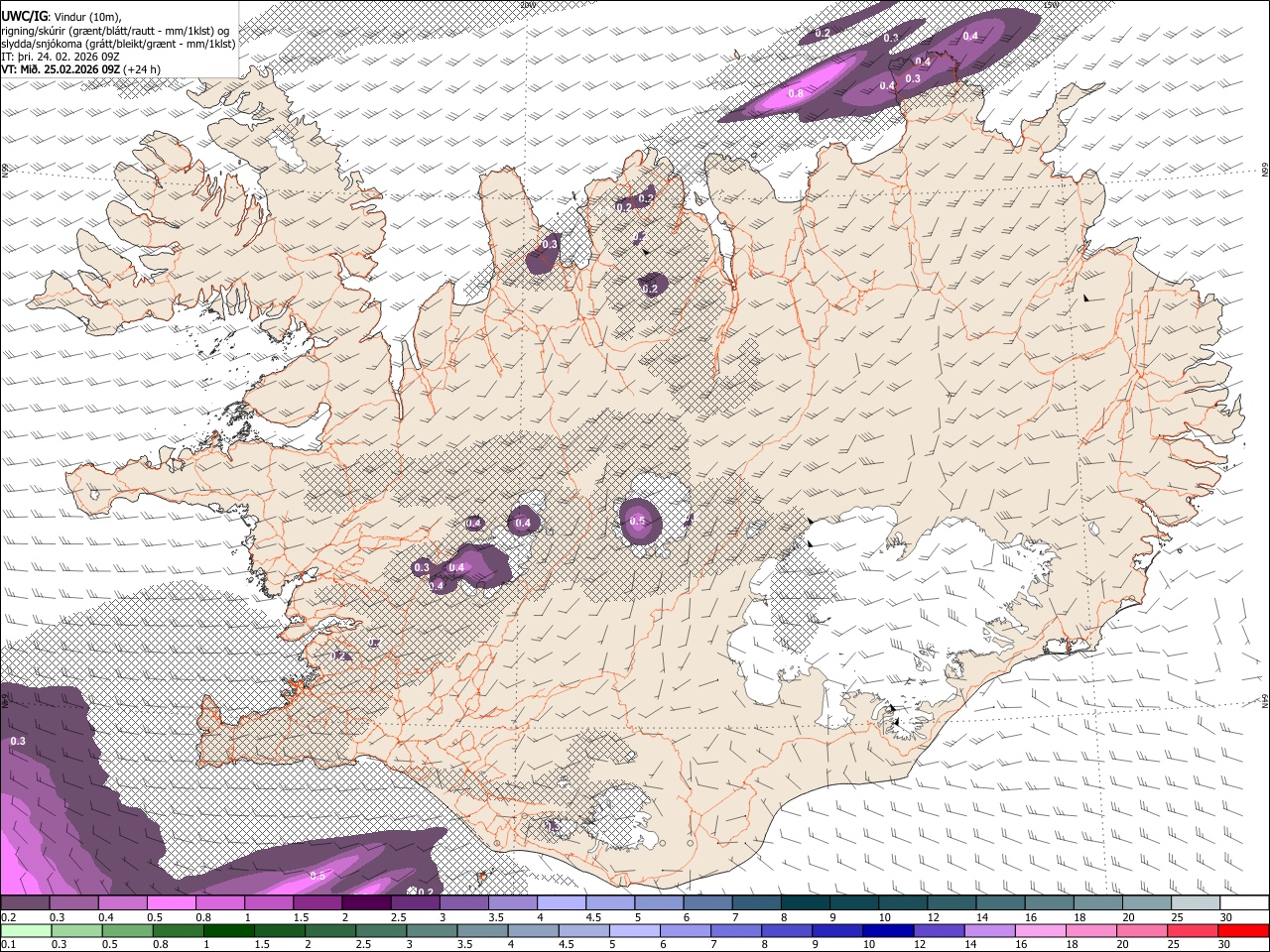Pick the upper legend swatch starting at 0.2
Screen dimensions: 1270x952
tap(25, 903)
